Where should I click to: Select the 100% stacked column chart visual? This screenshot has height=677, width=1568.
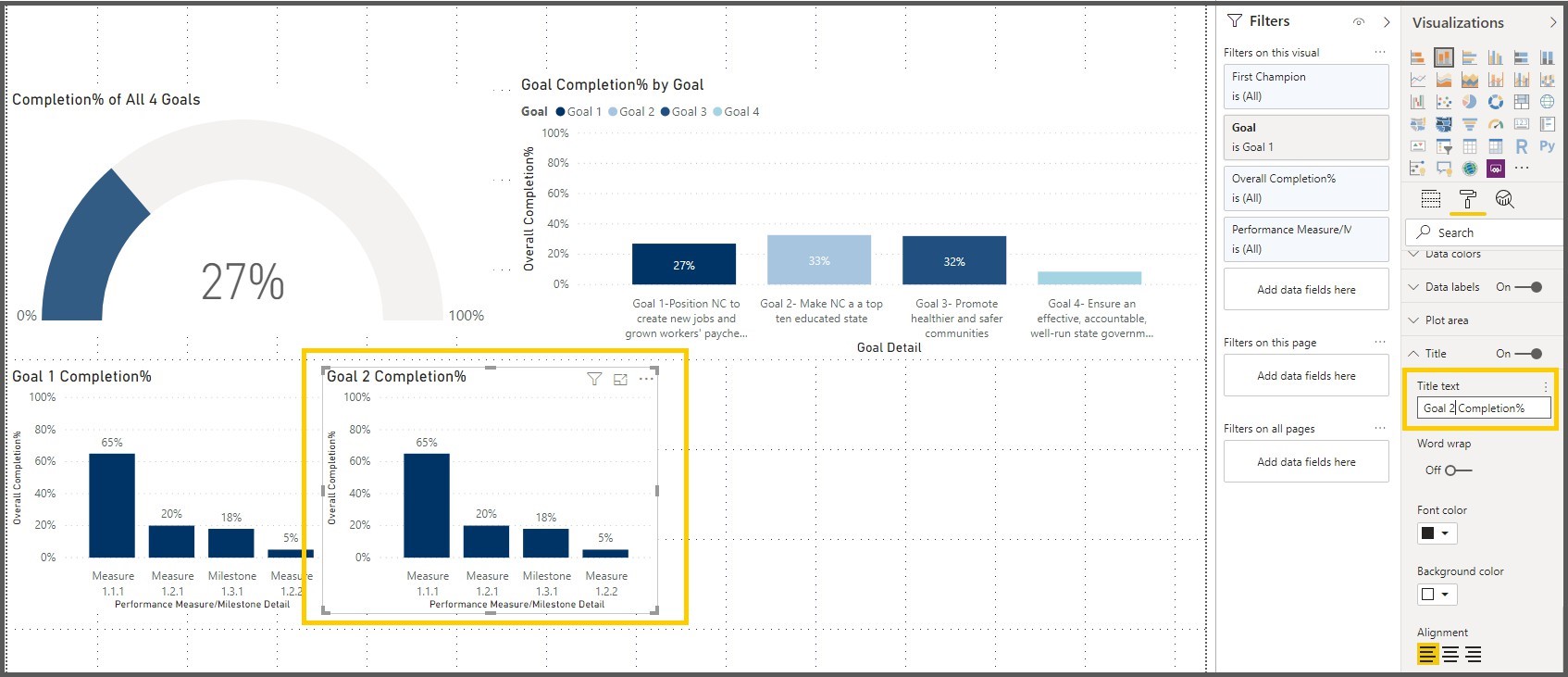pos(1548,57)
